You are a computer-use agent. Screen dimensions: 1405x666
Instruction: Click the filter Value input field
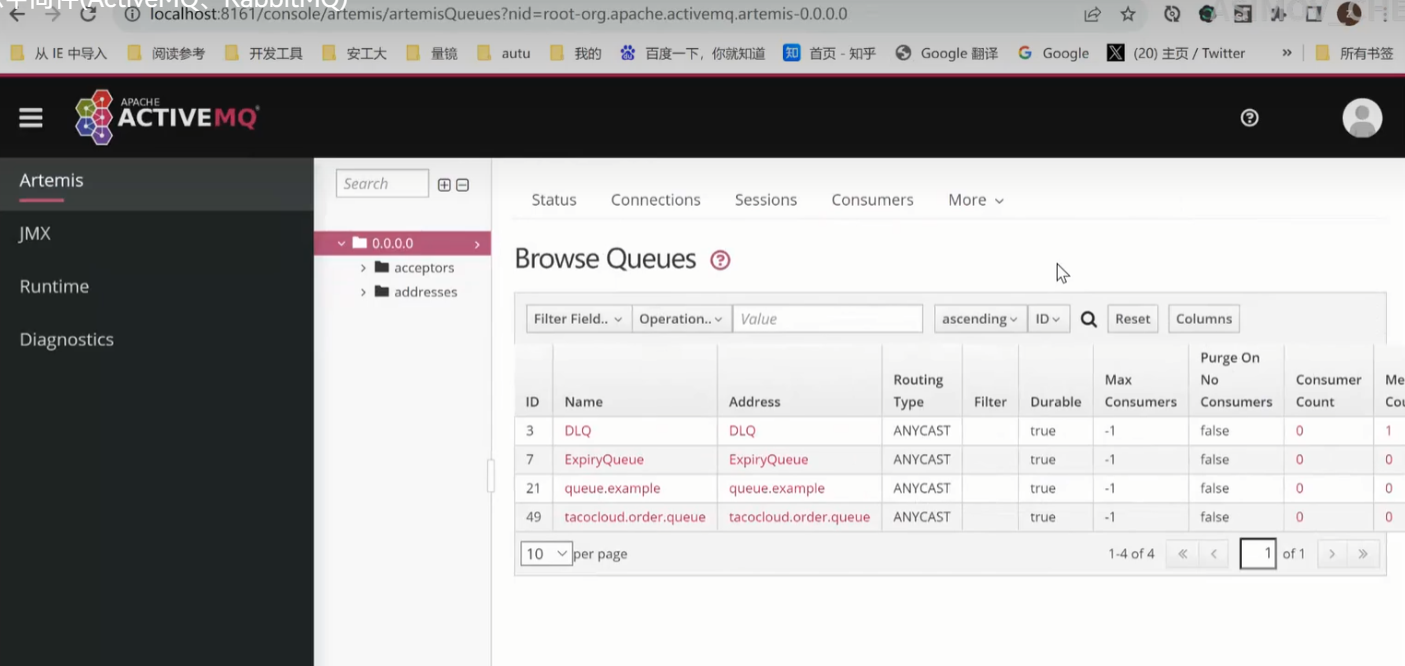(x=827, y=319)
